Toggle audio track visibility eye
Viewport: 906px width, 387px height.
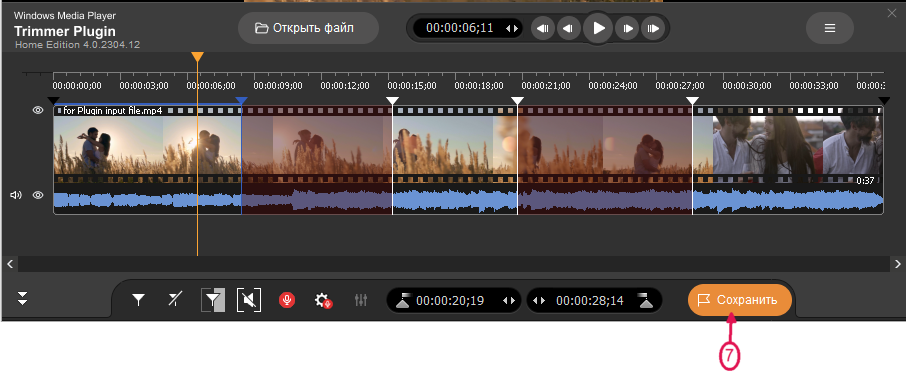pyautogui.click(x=38, y=195)
